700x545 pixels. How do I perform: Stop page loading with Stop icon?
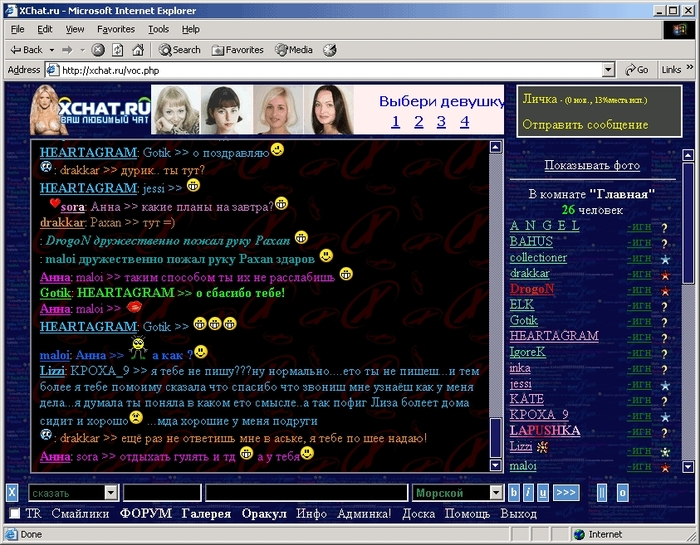click(98, 50)
